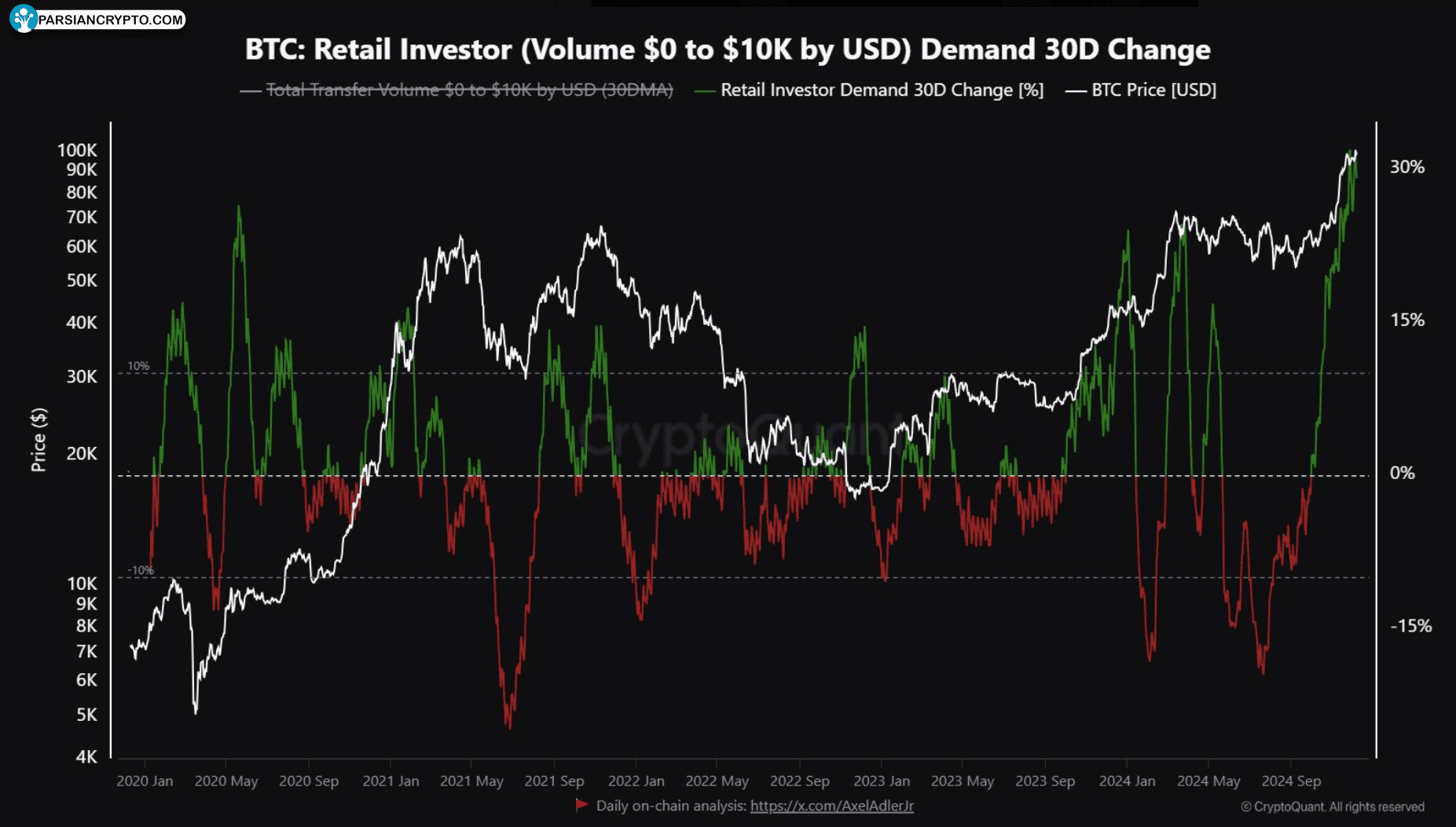Image resolution: width=1456 pixels, height=827 pixels.
Task: Click the PARSIANCRYPTO.COM watermark text
Action: coord(110,20)
